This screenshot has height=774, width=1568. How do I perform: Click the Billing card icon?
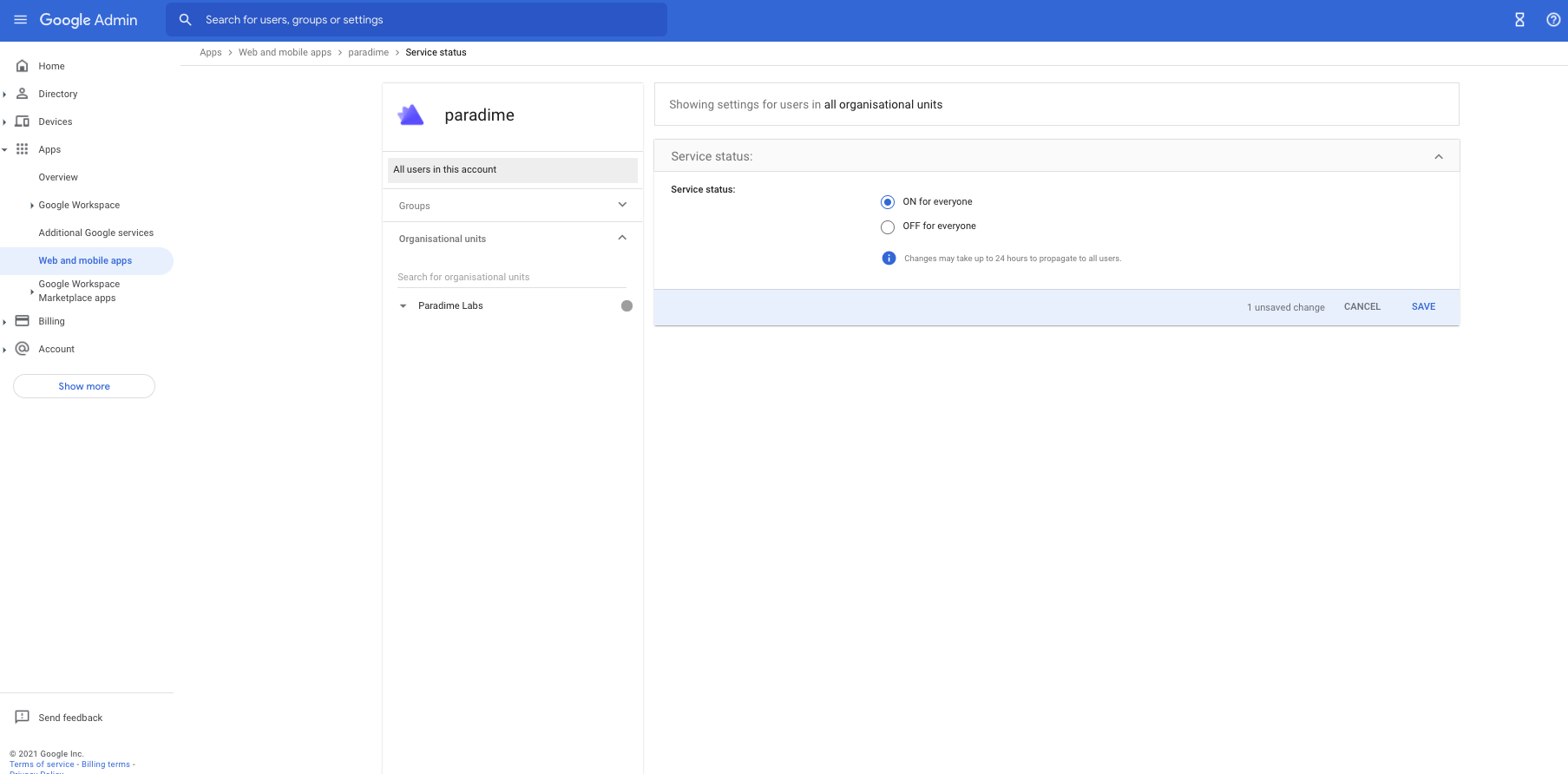(x=23, y=321)
